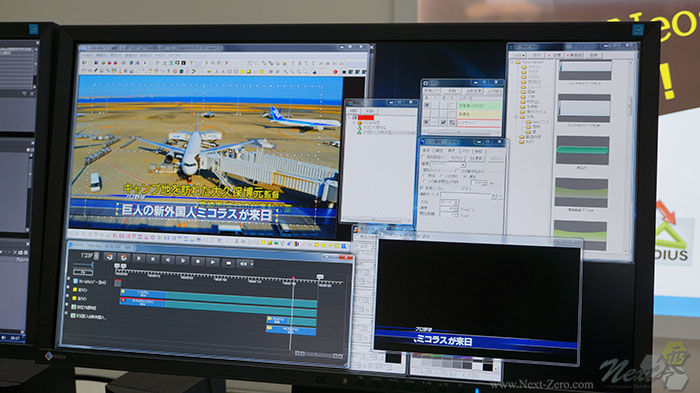Select the yellow-highlighted layer row
Screen dimensions: 700x393
pyautogui.click(x=479, y=114)
